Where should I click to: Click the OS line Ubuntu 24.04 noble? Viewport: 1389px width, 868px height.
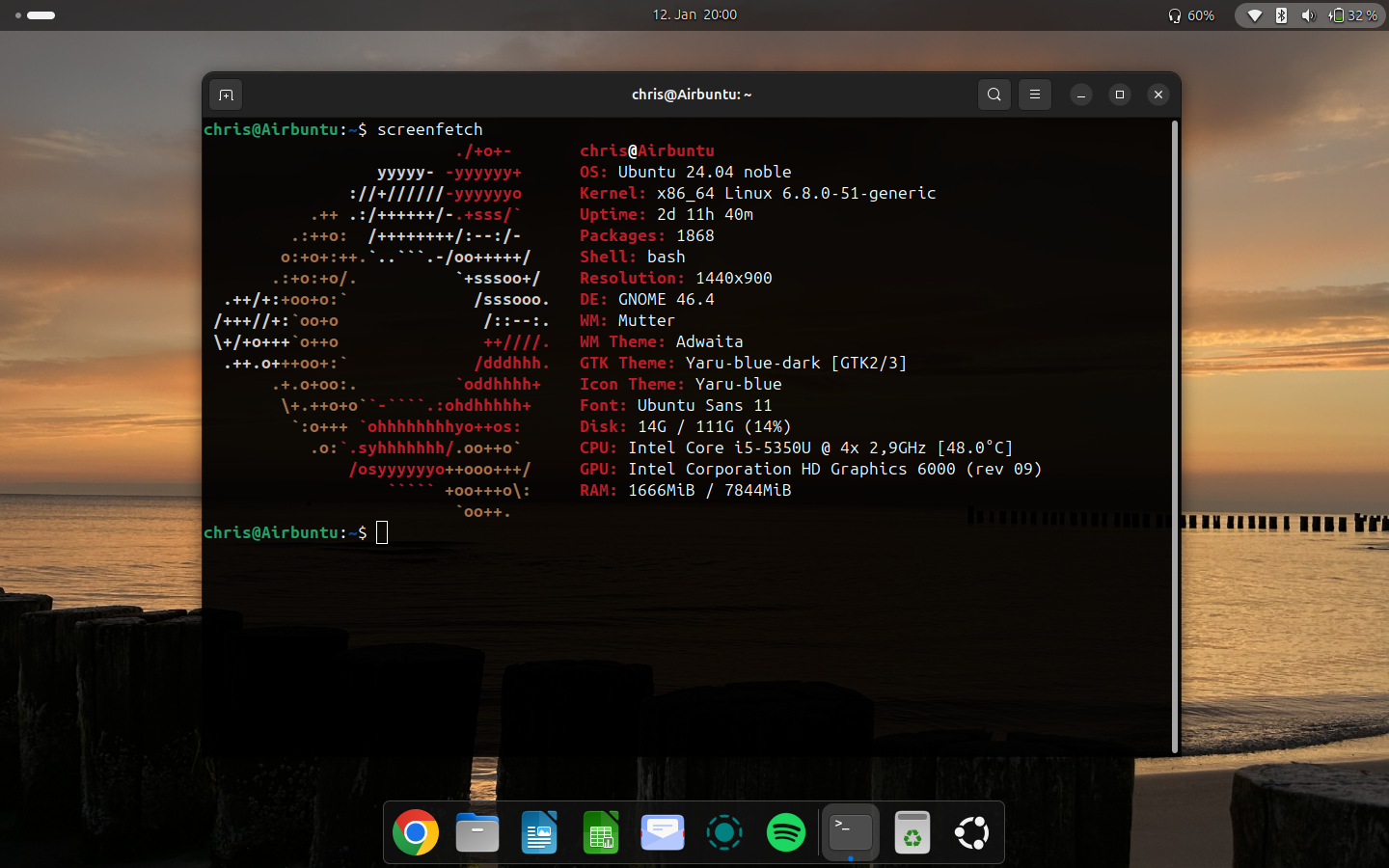pos(685,172)
